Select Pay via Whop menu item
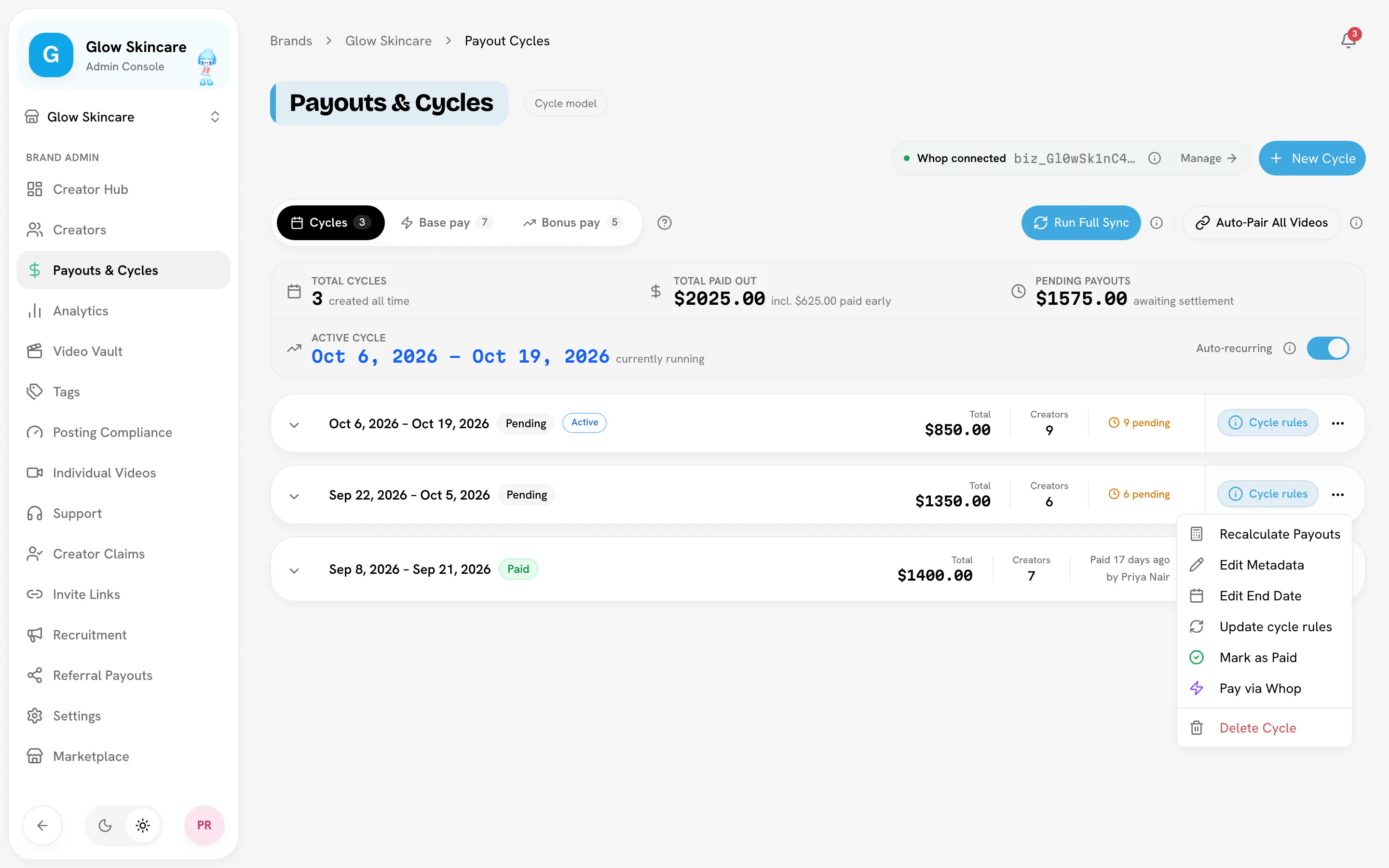 tap(1265, 688)
